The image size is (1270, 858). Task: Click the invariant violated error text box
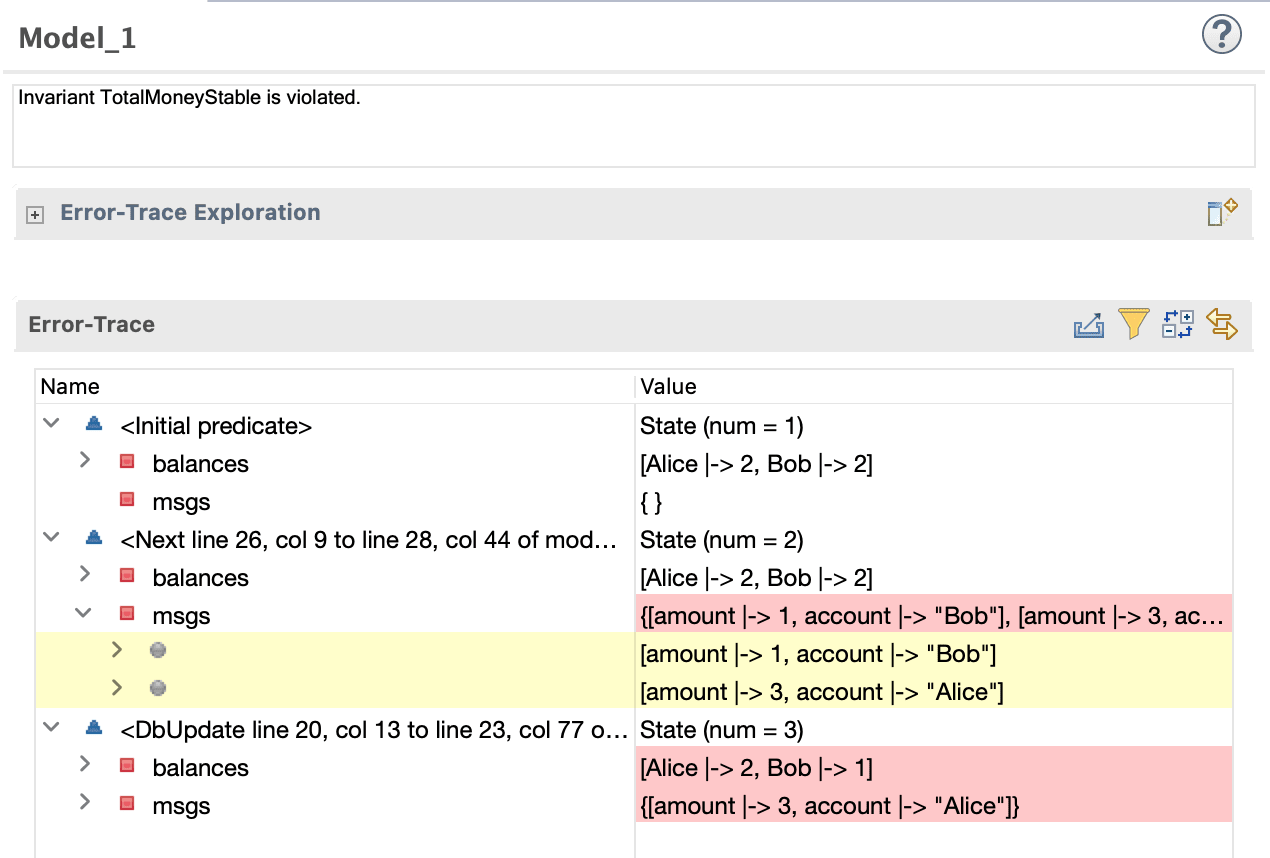(634, 126)
